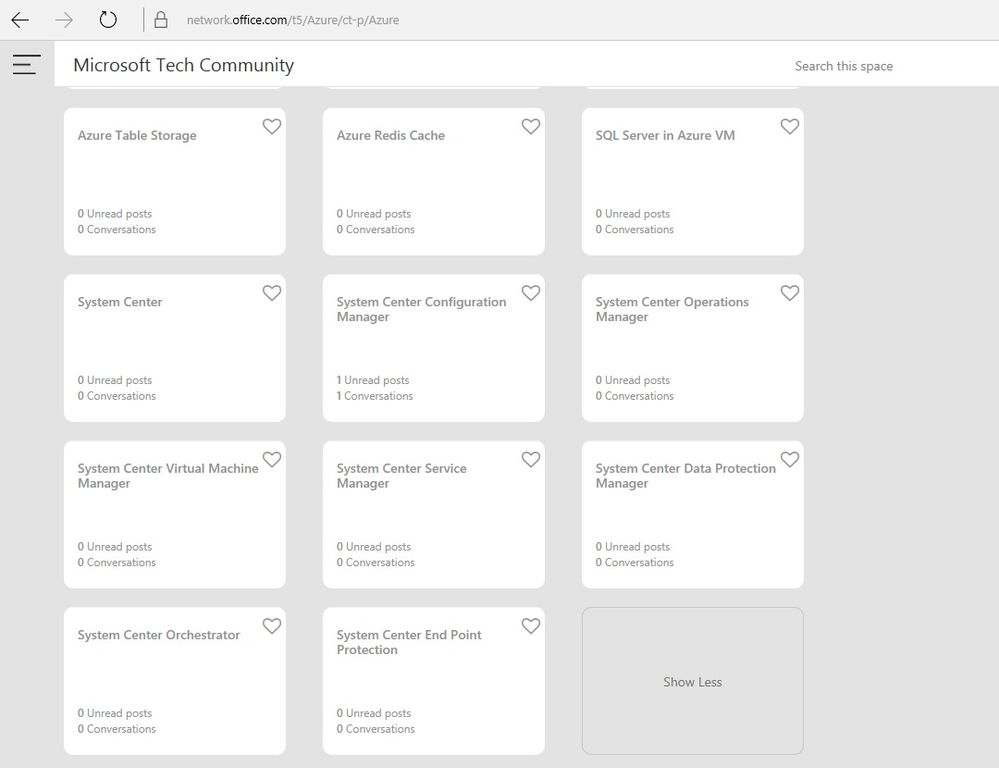Click the Search this space field
The height and width of the screenshot is (768, 999).
pyautogui.click(x=844, y=66)
